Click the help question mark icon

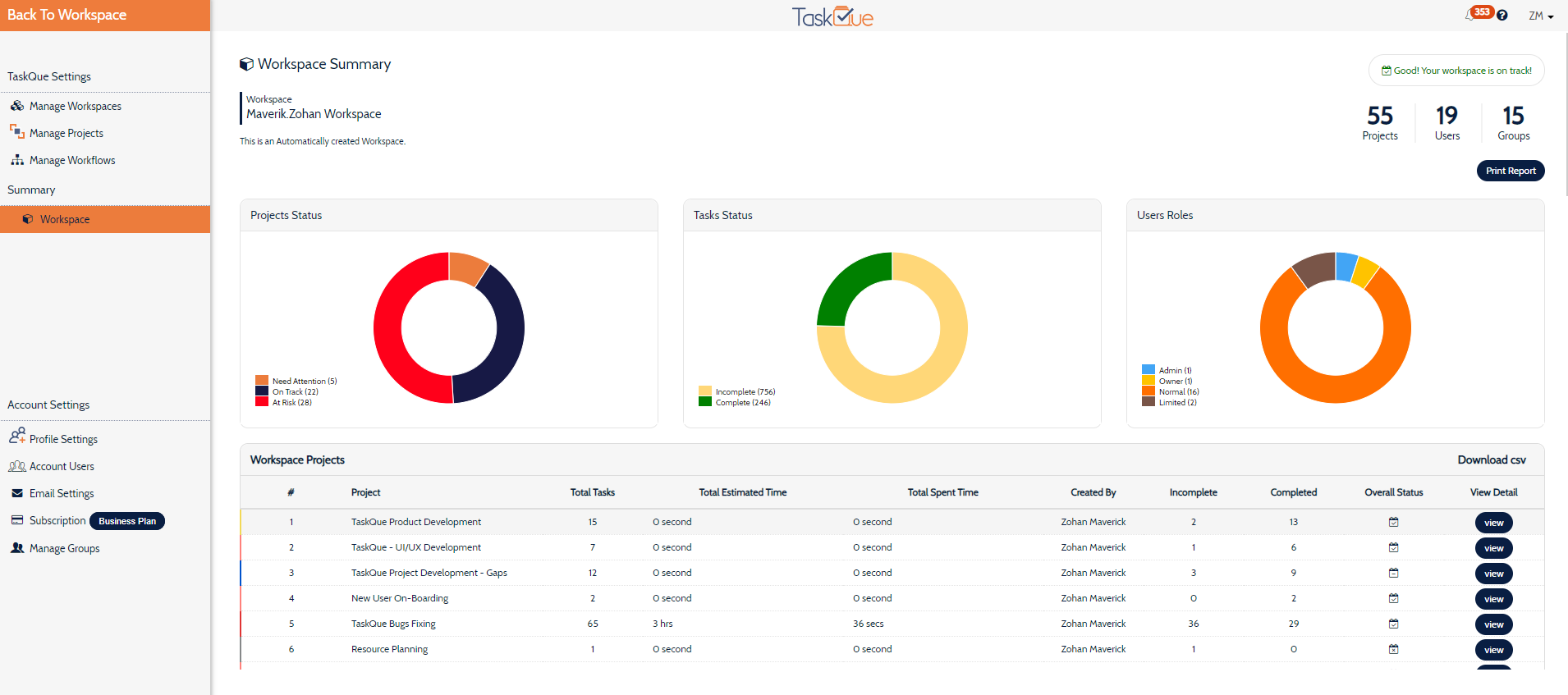point(1502,16)
